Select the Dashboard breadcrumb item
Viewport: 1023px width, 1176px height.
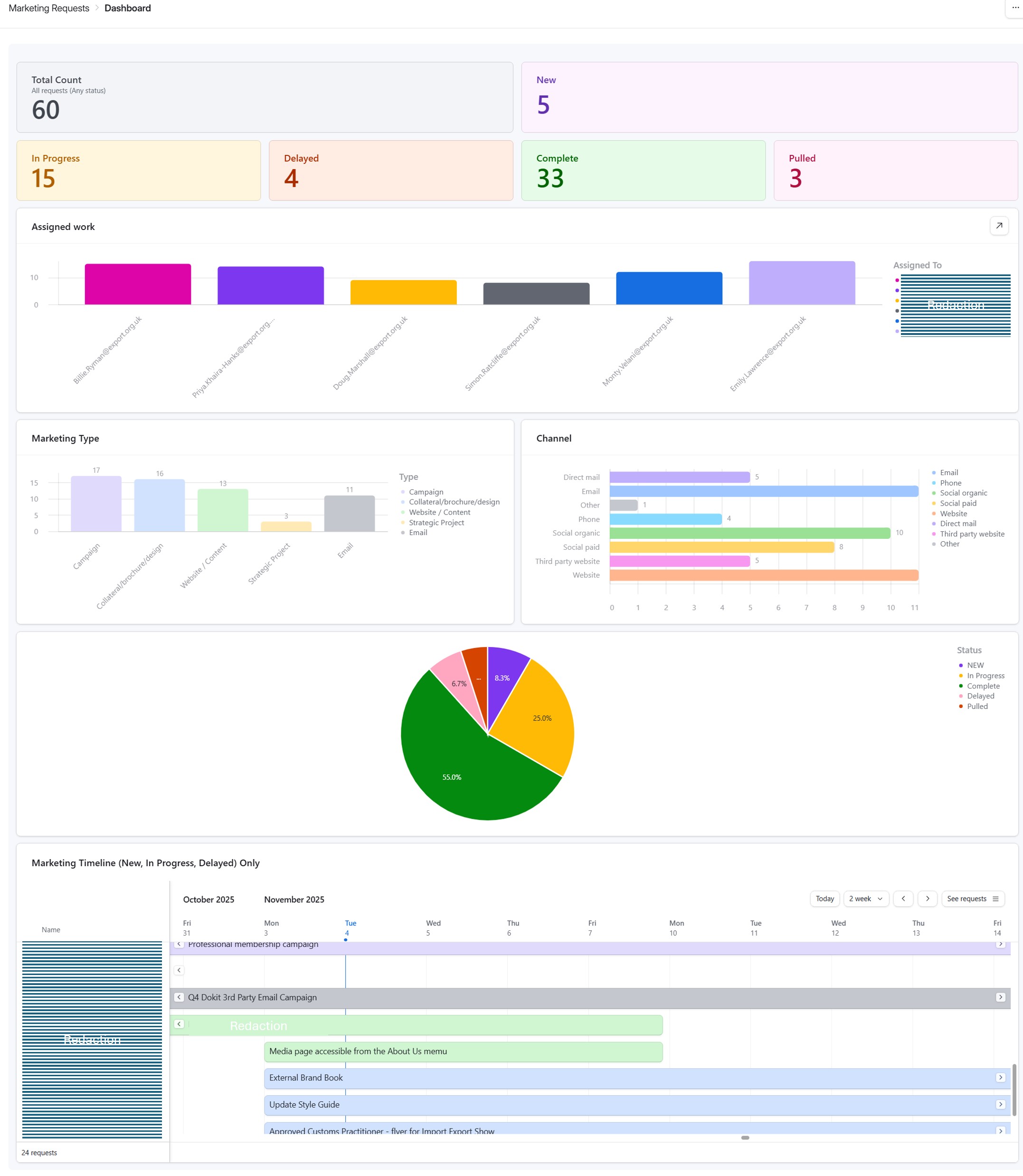point(127,8)
